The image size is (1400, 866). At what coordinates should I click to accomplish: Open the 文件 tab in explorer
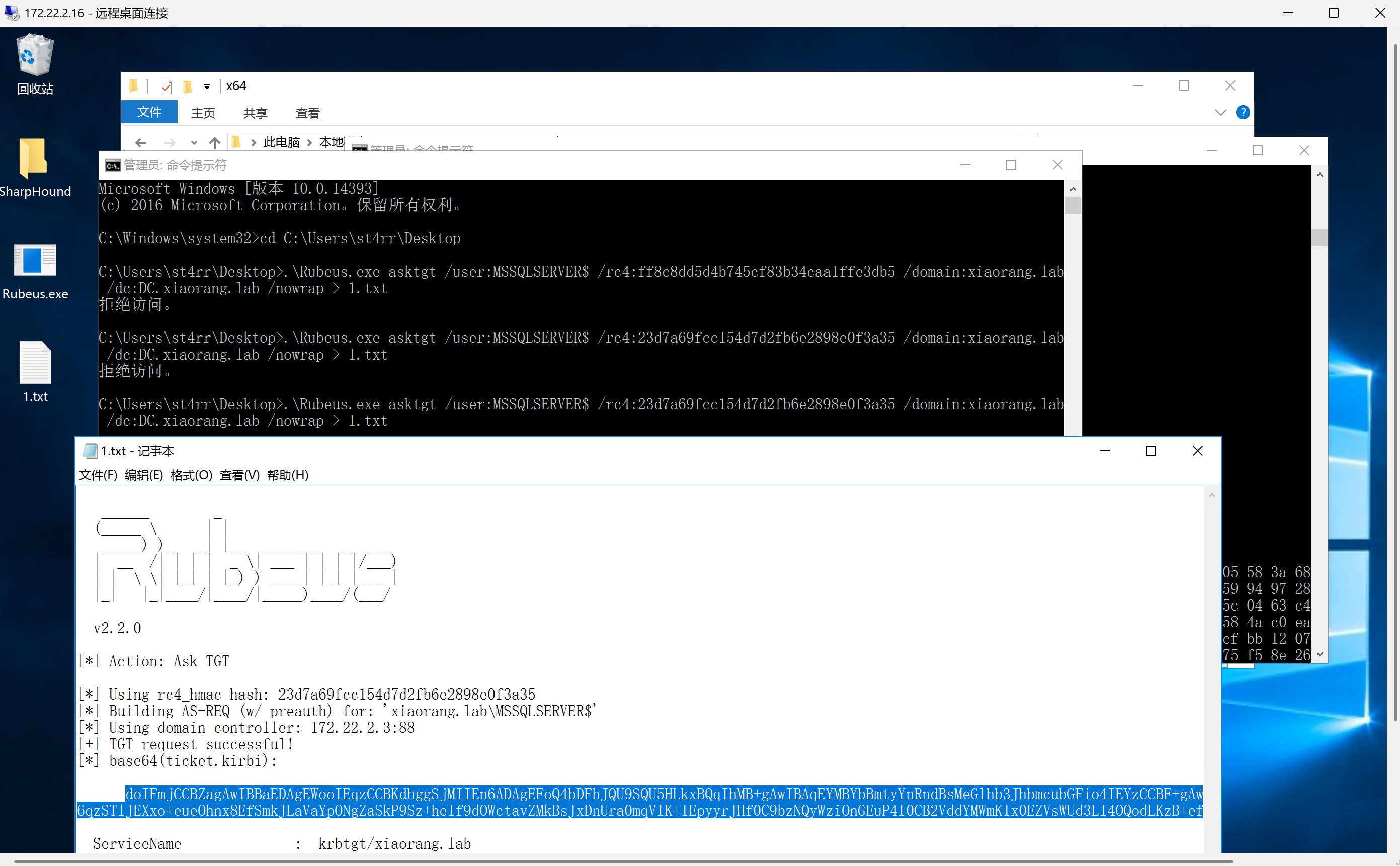click(149, 112)
